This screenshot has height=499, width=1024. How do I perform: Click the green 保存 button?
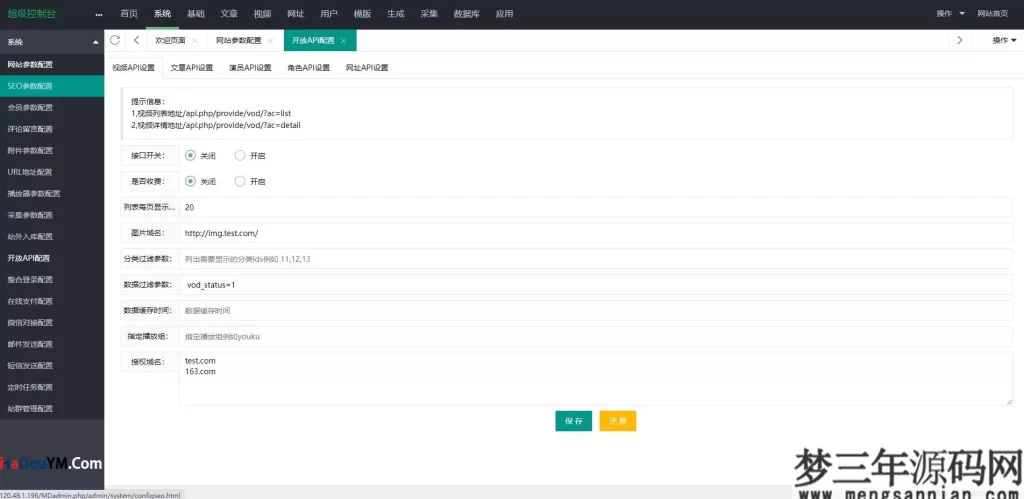tap(573, 421)
